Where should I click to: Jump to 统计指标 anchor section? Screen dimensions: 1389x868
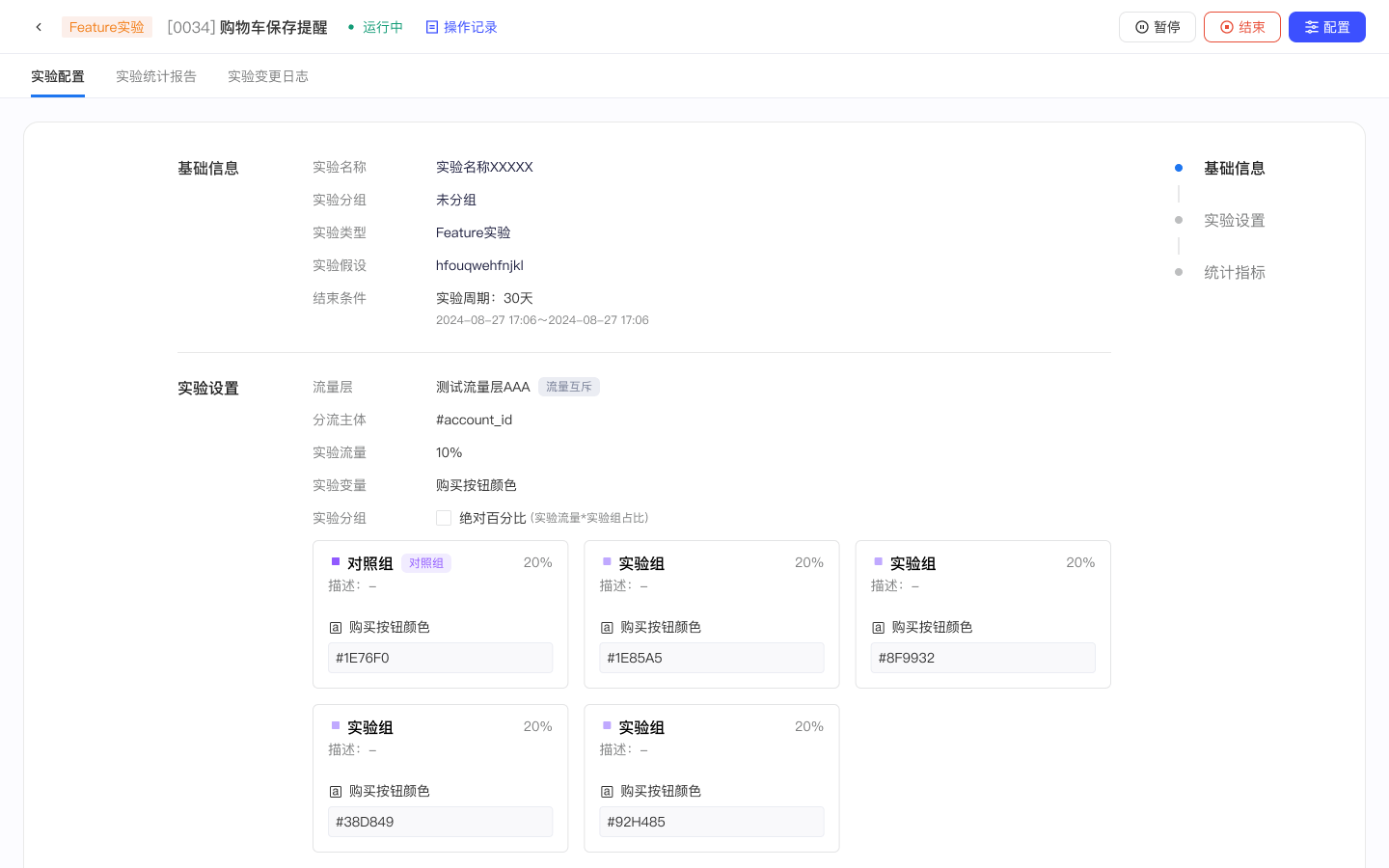(1235, 272)
